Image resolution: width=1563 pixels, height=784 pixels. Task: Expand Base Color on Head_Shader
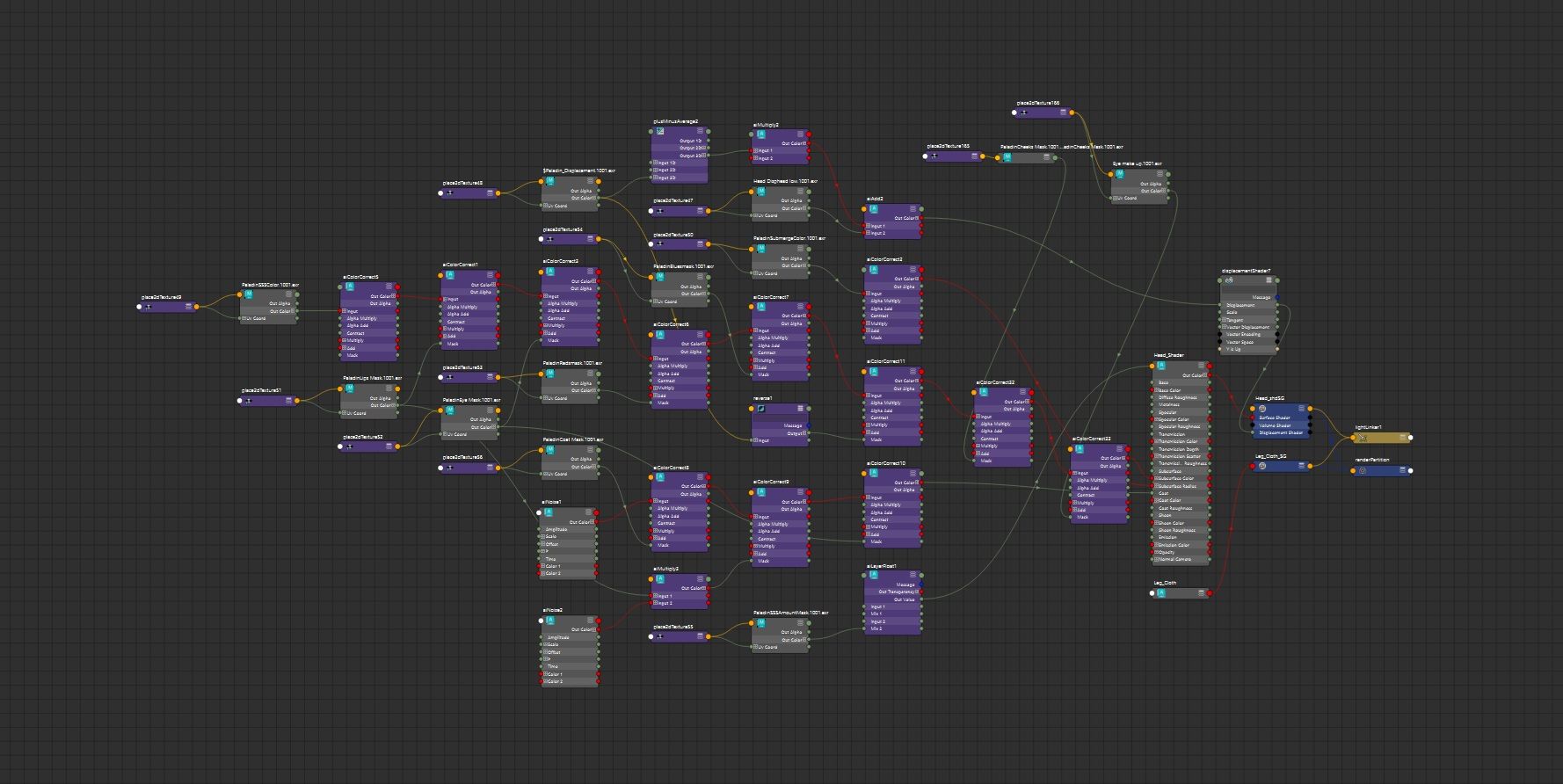click(x=1157, y=390)
